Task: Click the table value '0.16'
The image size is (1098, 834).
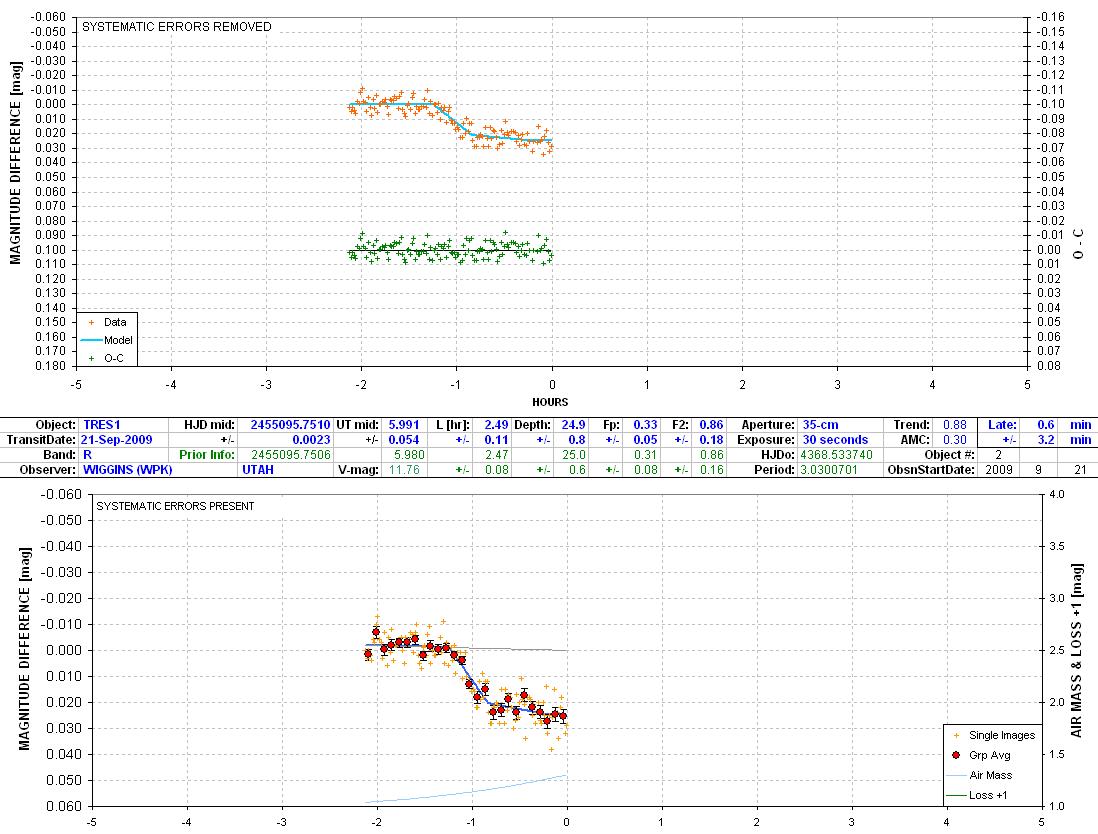Action: click(711, 469)
